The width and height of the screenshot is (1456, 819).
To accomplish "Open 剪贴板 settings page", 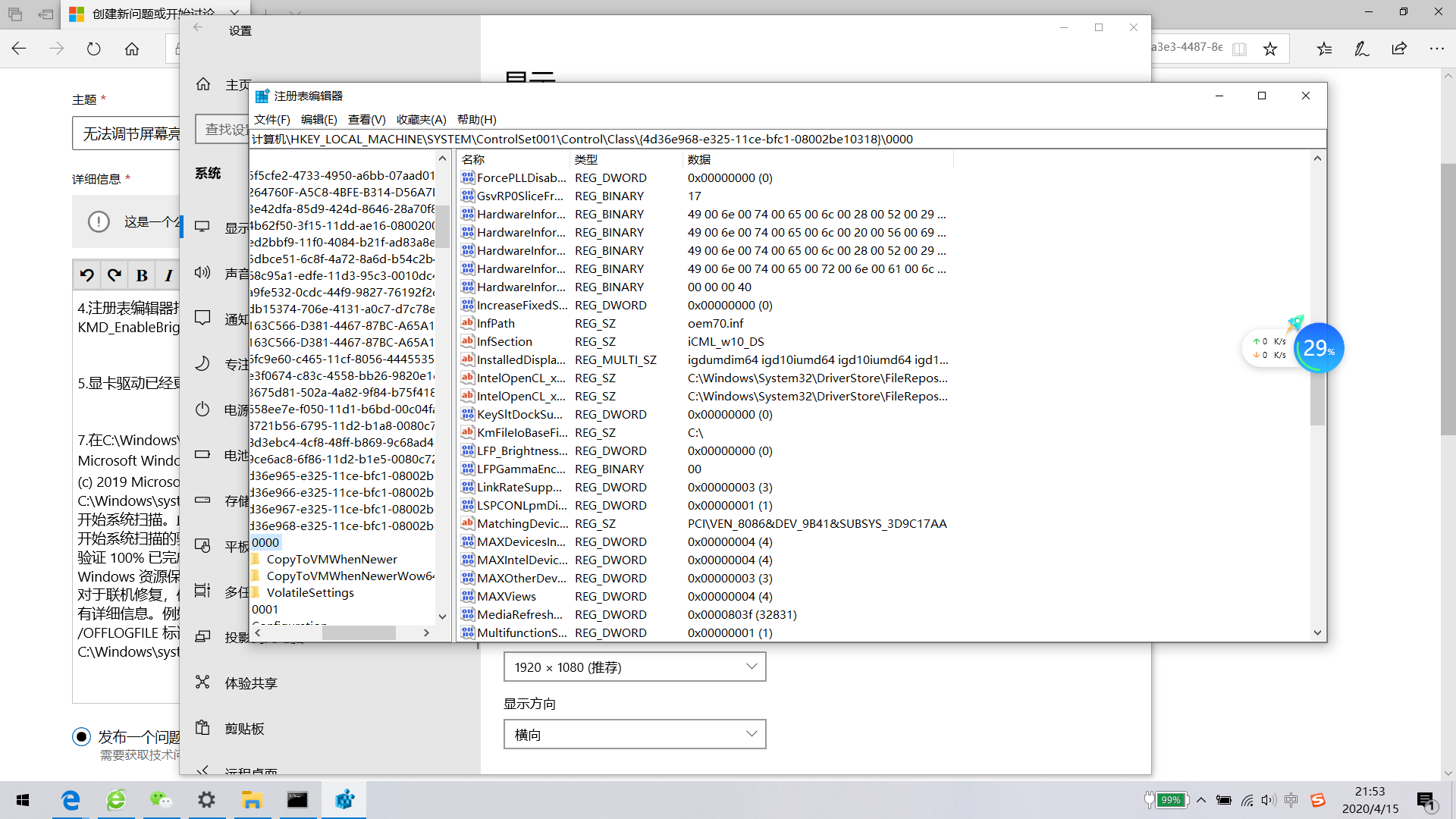I will point(244,729).
